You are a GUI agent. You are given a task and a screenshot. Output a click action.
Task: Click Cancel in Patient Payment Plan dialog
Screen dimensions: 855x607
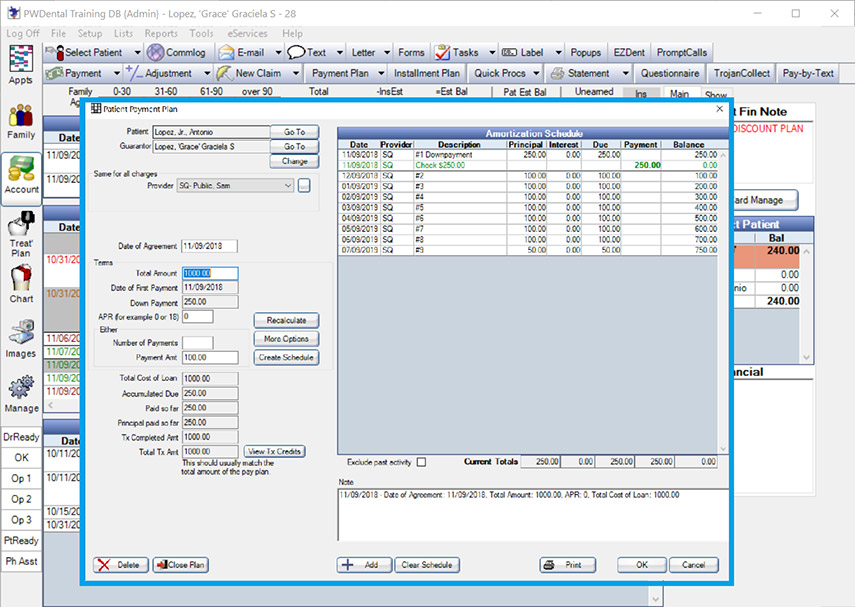[694, 565]
